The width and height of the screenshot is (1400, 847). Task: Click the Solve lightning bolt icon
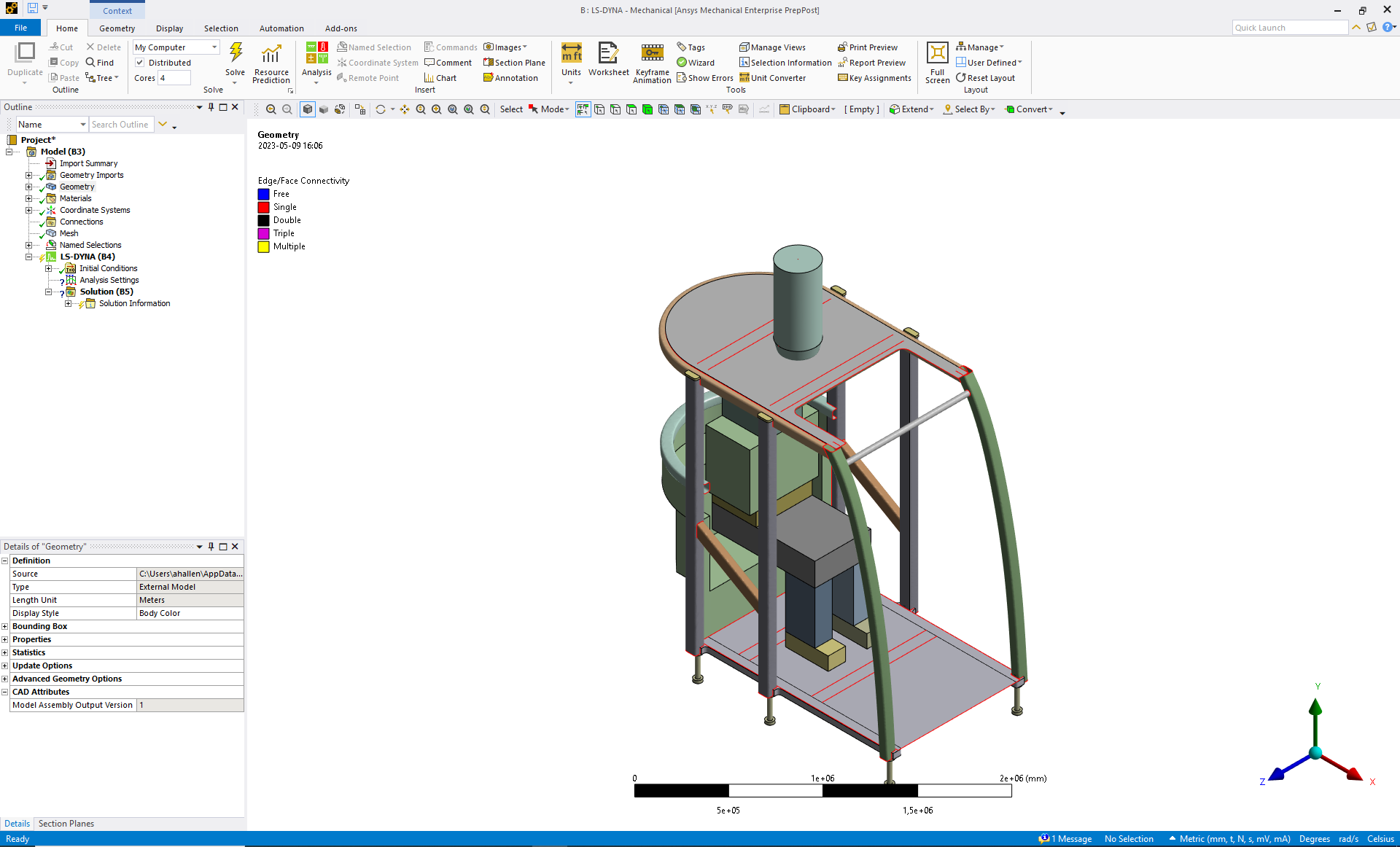tap(236, 53)
